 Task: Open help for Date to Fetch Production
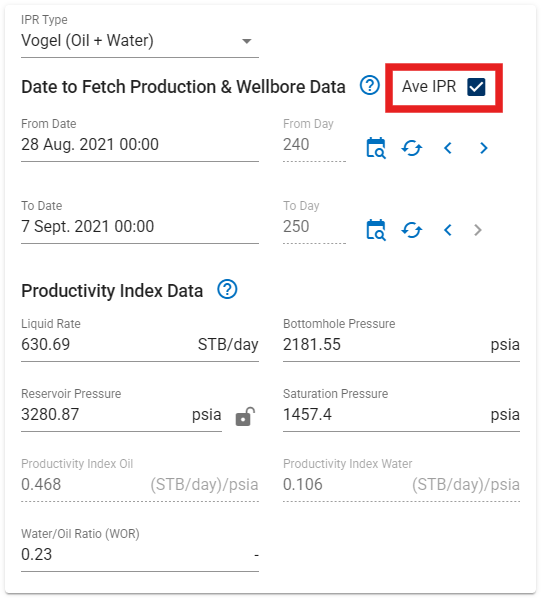[369, 85]
